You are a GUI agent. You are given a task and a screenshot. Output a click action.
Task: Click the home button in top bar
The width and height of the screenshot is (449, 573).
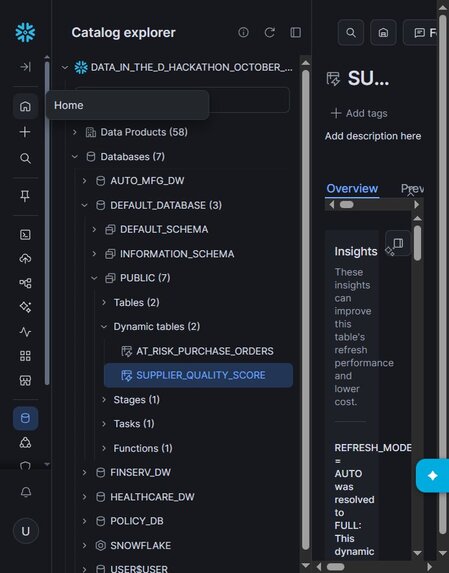[383, 33]
